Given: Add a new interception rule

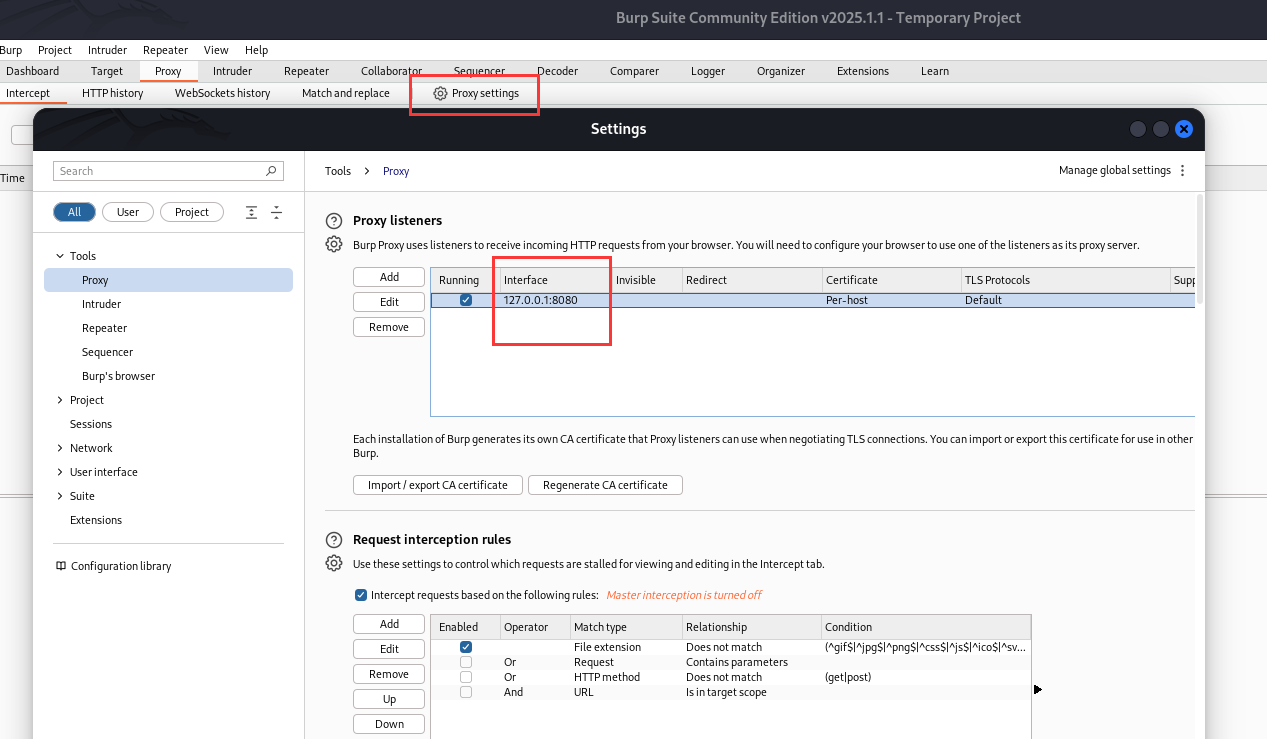Looking at the screenshot, I should [x=389, y=624].
